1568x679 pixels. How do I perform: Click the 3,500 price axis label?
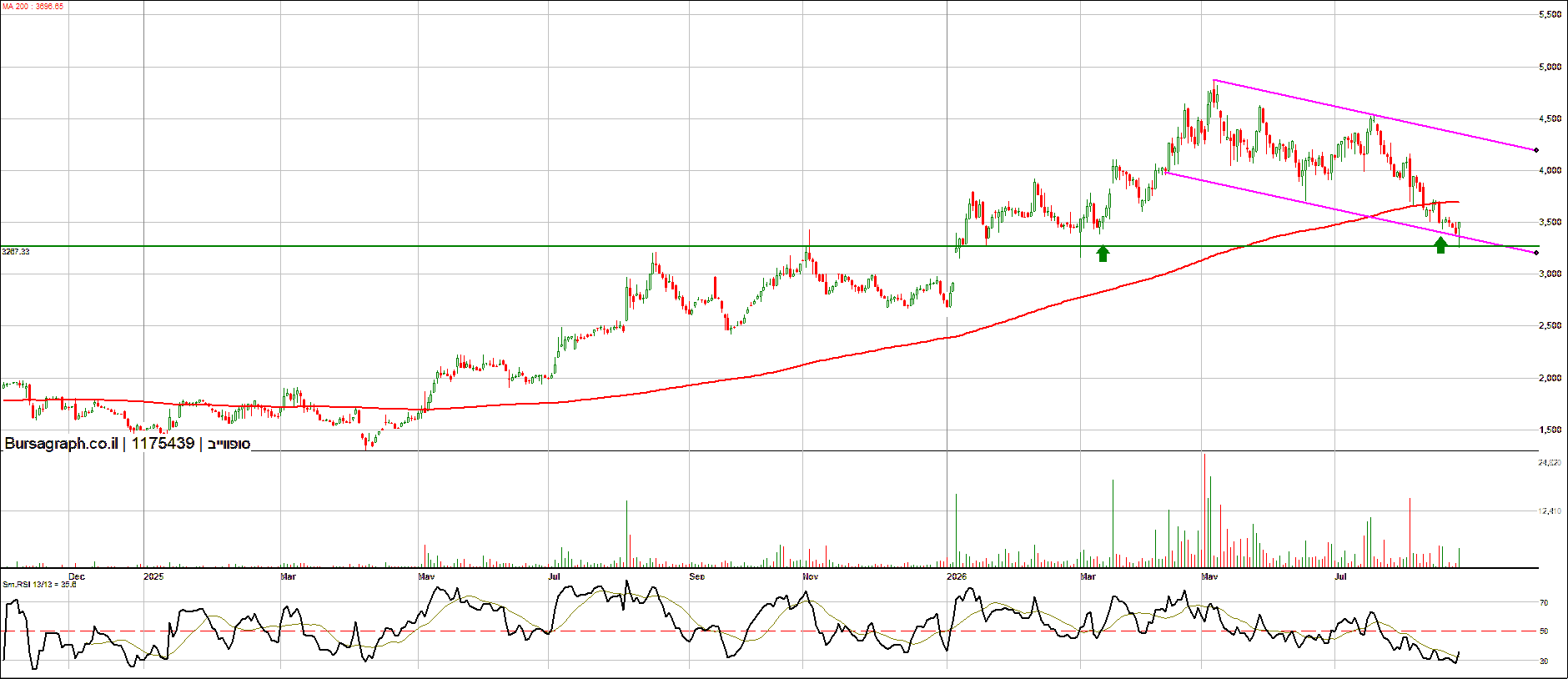1550,222
